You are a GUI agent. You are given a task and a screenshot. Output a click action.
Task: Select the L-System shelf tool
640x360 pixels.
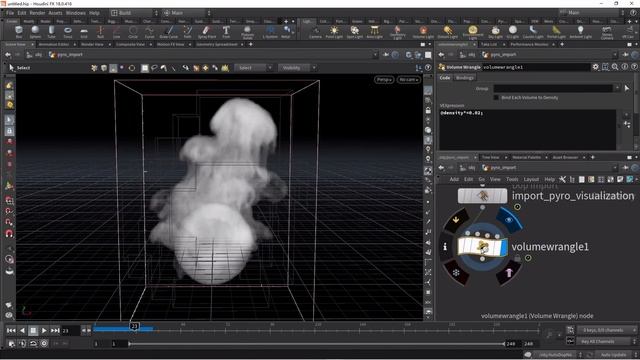pos(270,32)
